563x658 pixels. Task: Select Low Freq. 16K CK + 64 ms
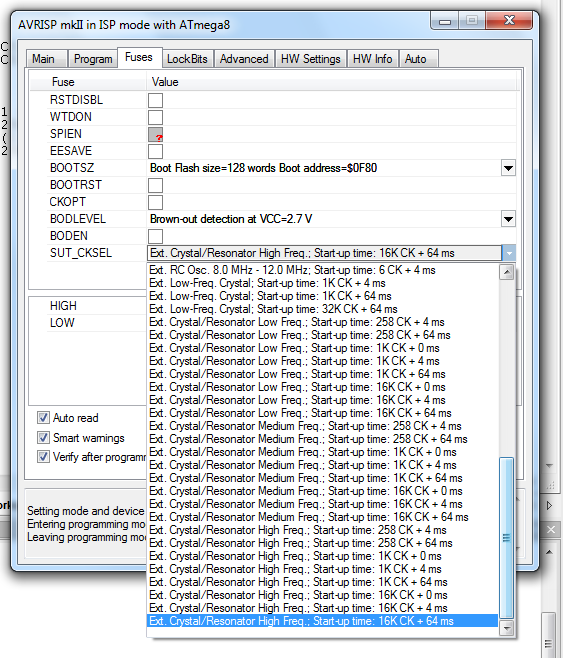[x=323, y=413]
